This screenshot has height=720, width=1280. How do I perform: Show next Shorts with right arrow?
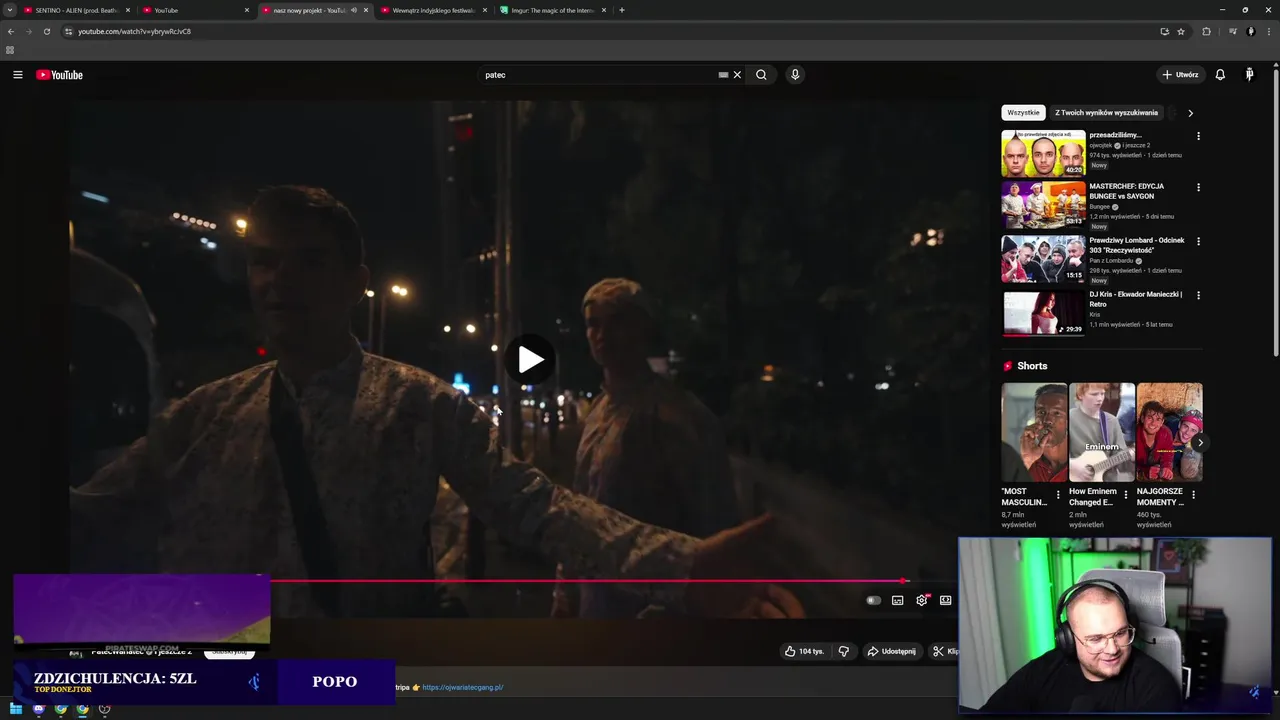pos(1199,442)
